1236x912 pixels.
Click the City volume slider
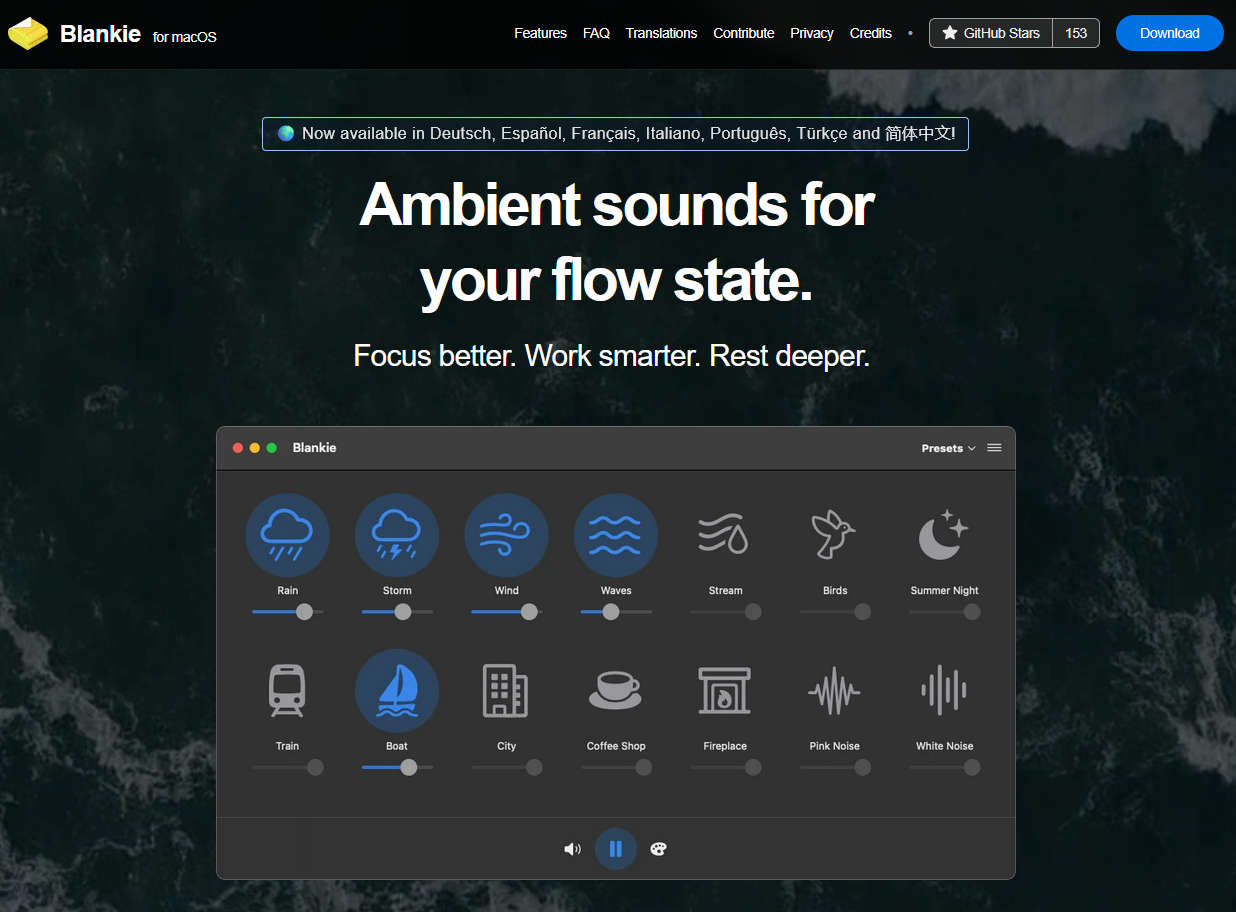click(x=506, y=768)
